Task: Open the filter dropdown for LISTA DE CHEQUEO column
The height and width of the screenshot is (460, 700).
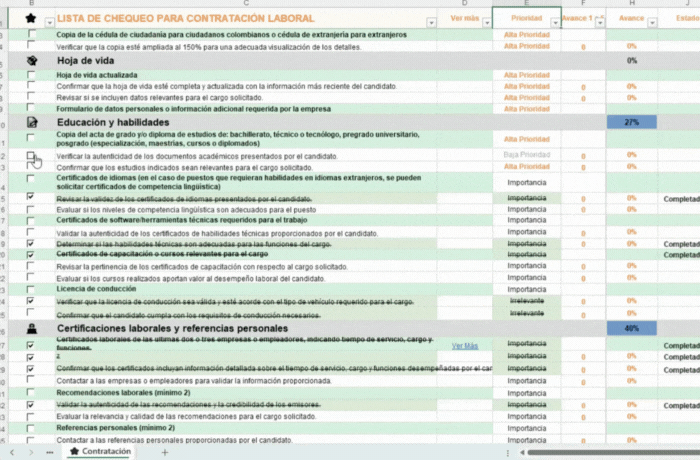Action: pyautogui.click(x=431, y=22)
